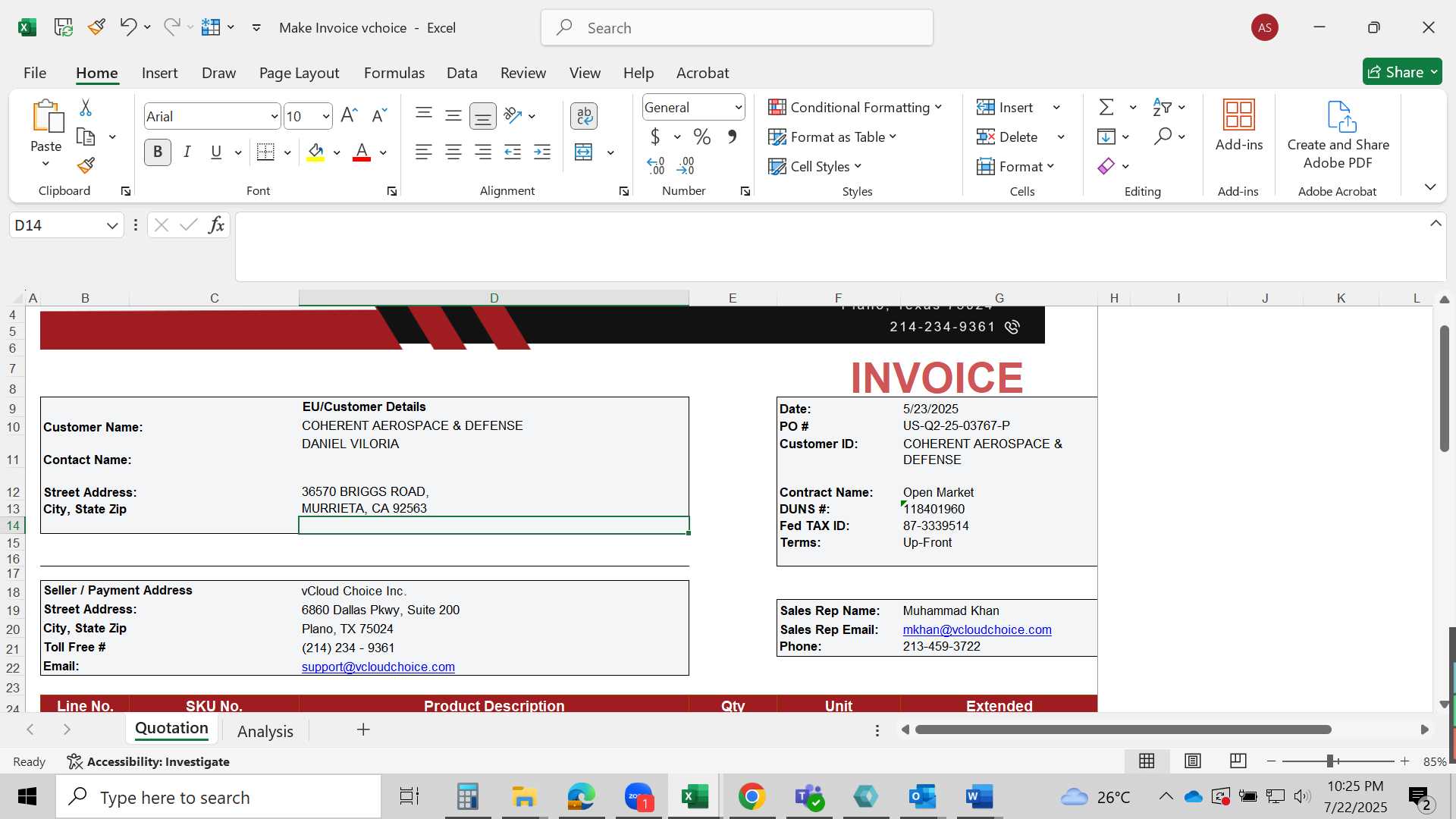Toggle Bold formatting

pos(158,152)
